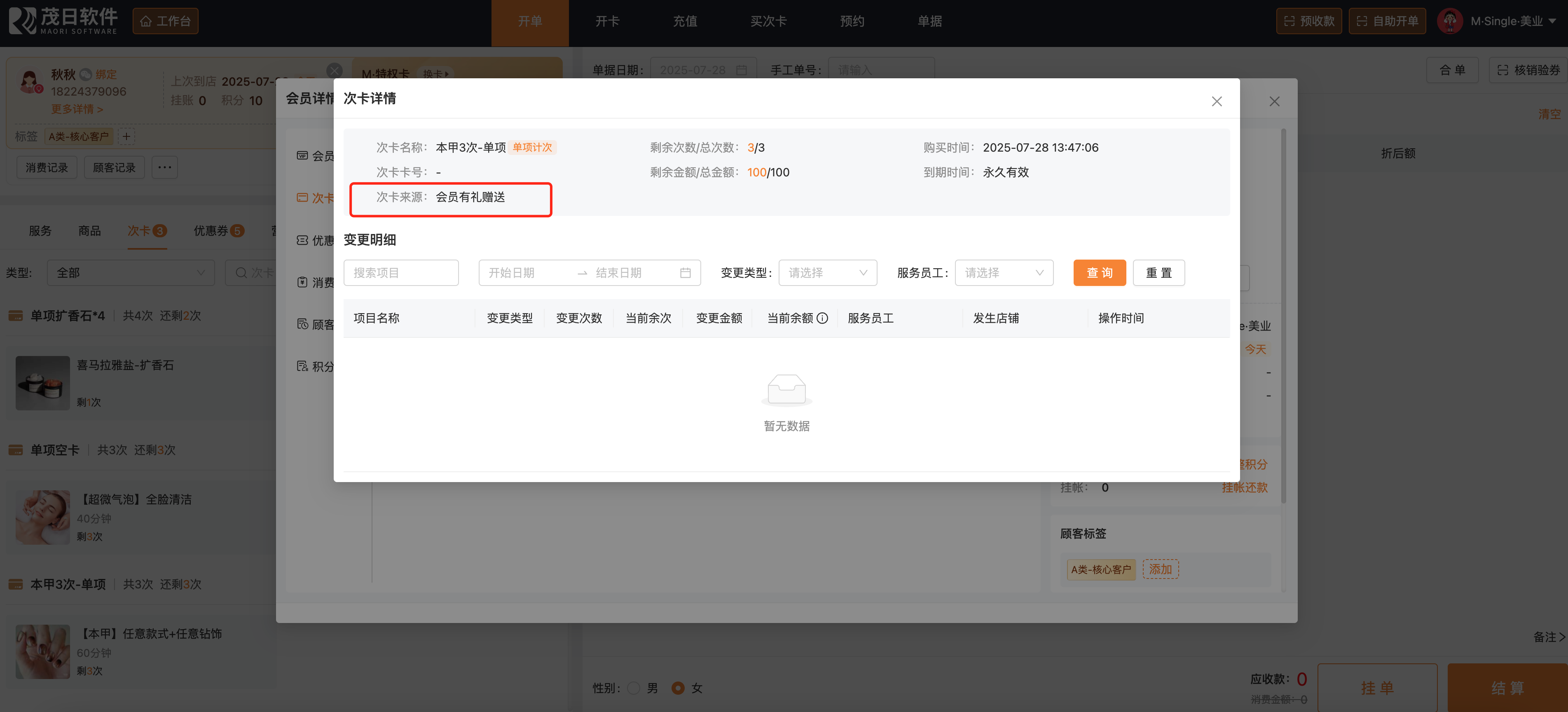
Task: Click the 搜索项目 input field
Action: coord(400,273)
